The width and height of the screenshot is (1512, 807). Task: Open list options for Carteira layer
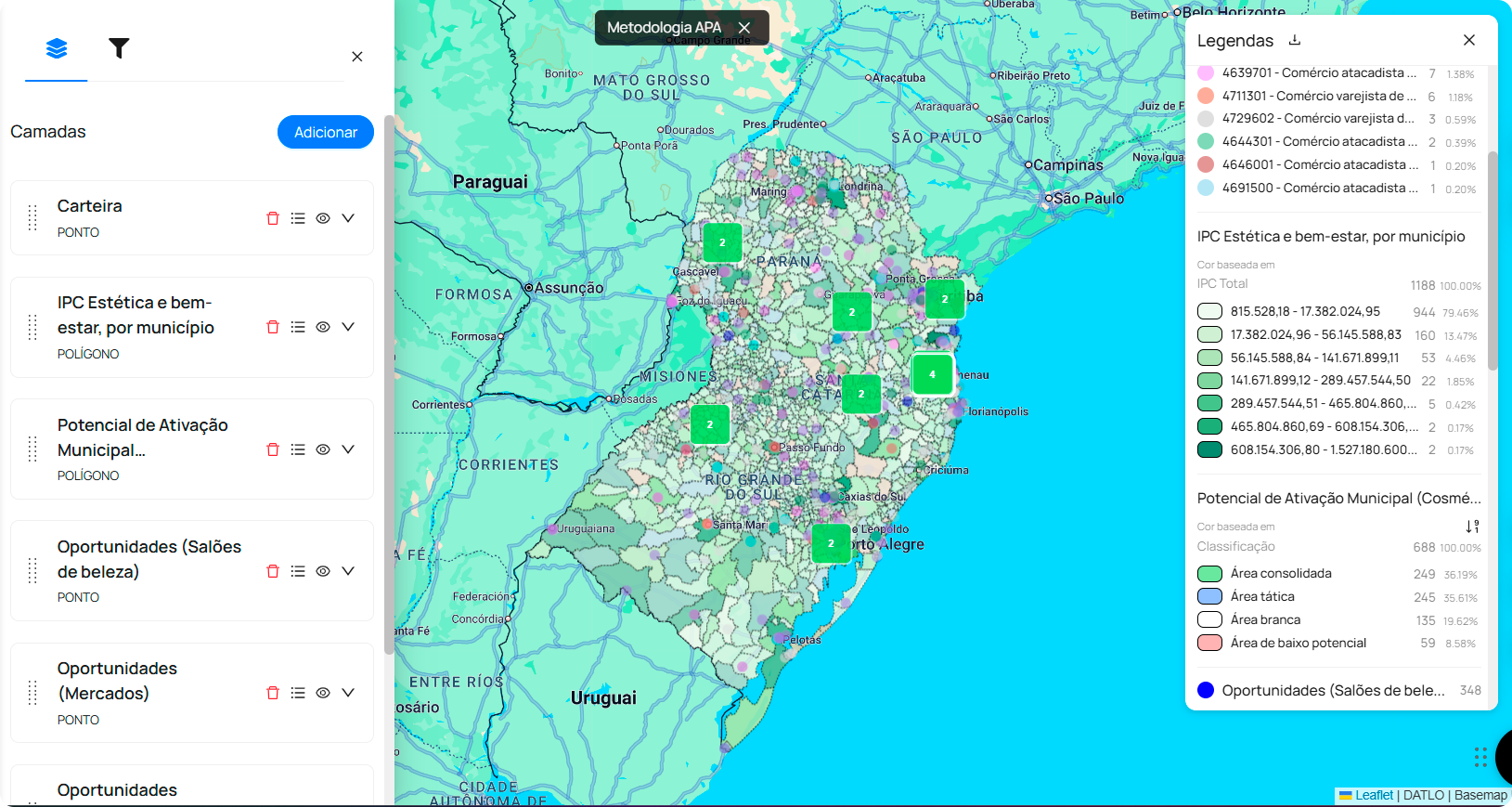pos(298,218)
